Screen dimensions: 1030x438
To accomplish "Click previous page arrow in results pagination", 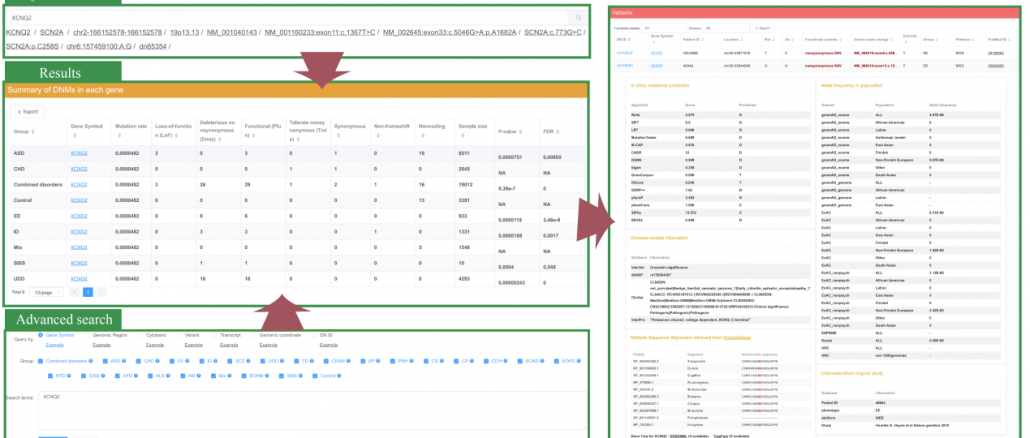I will click(74, 292).
